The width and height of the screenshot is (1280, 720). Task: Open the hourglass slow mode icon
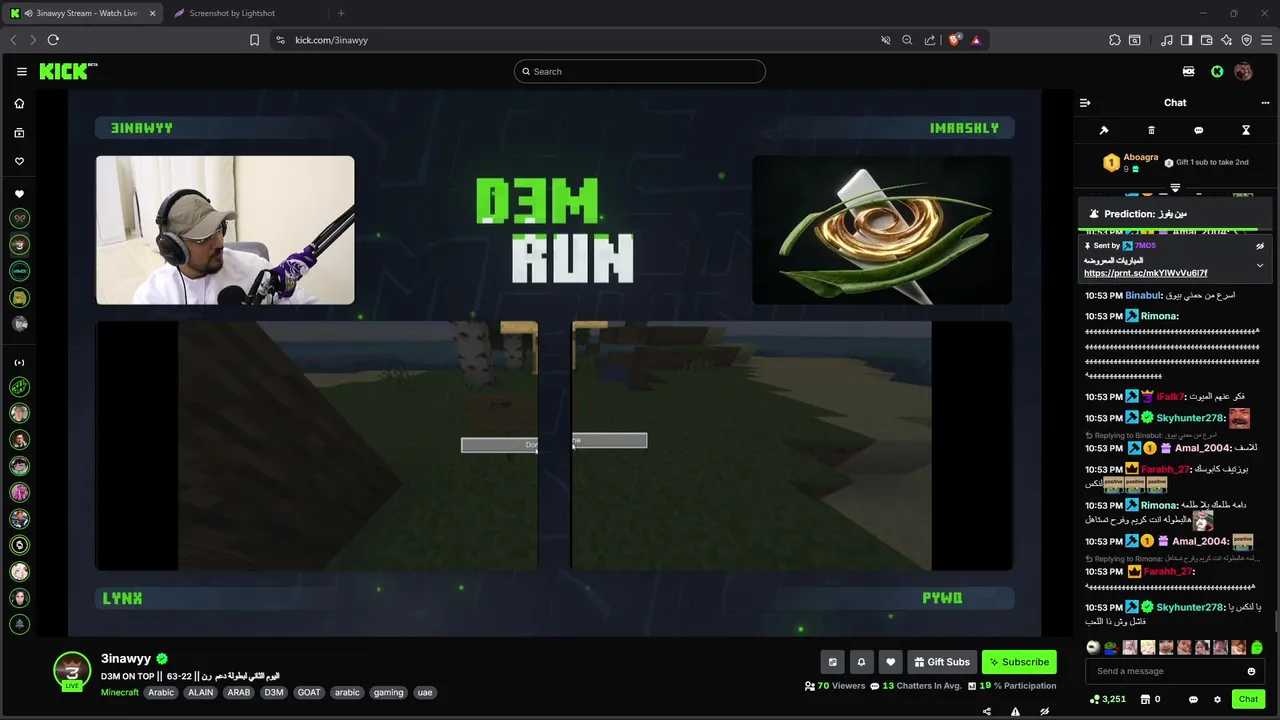coord(1246,131)
